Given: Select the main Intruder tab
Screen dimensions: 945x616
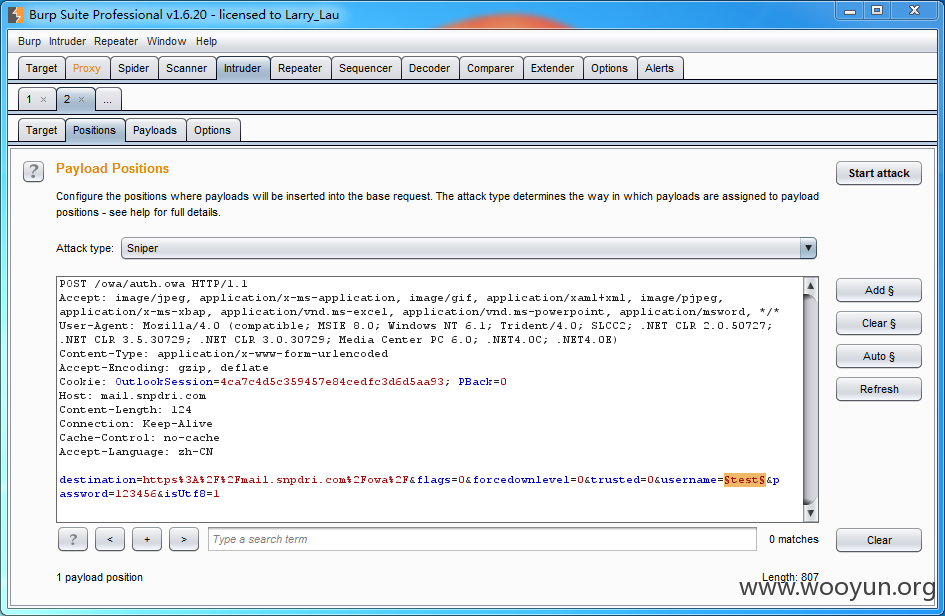Looking at the screenshot, I should coord(242,68).
